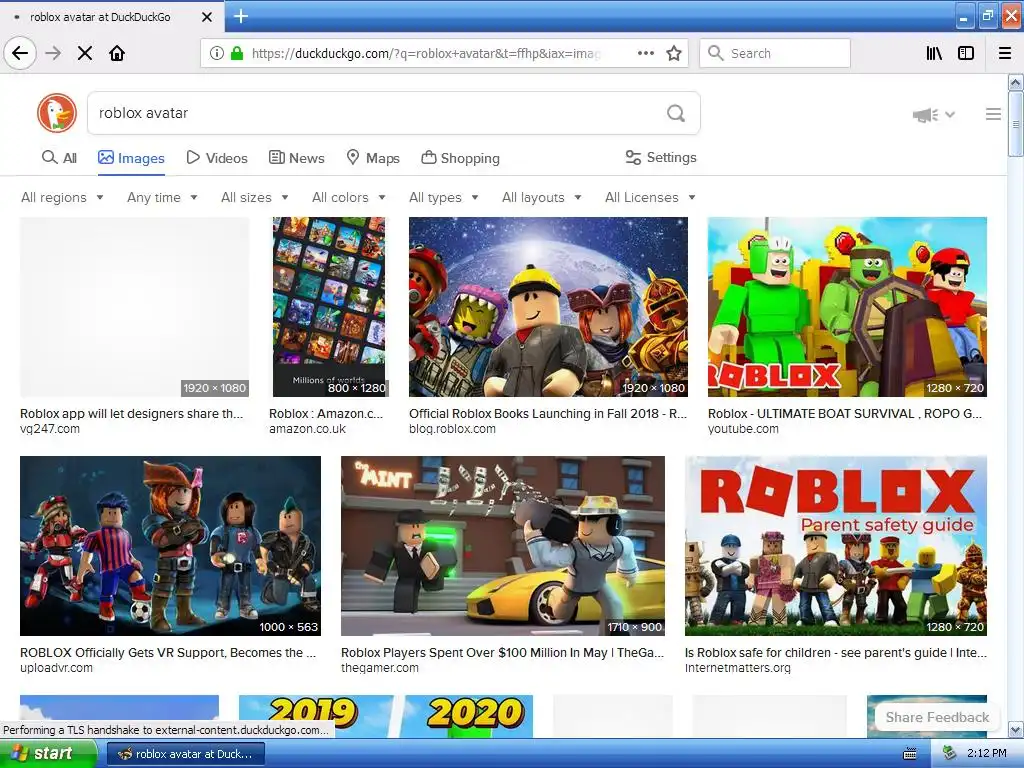Viewport: 1024px width, 768px height.
Task: Expand the All regions filter
Action: [62, 197]
